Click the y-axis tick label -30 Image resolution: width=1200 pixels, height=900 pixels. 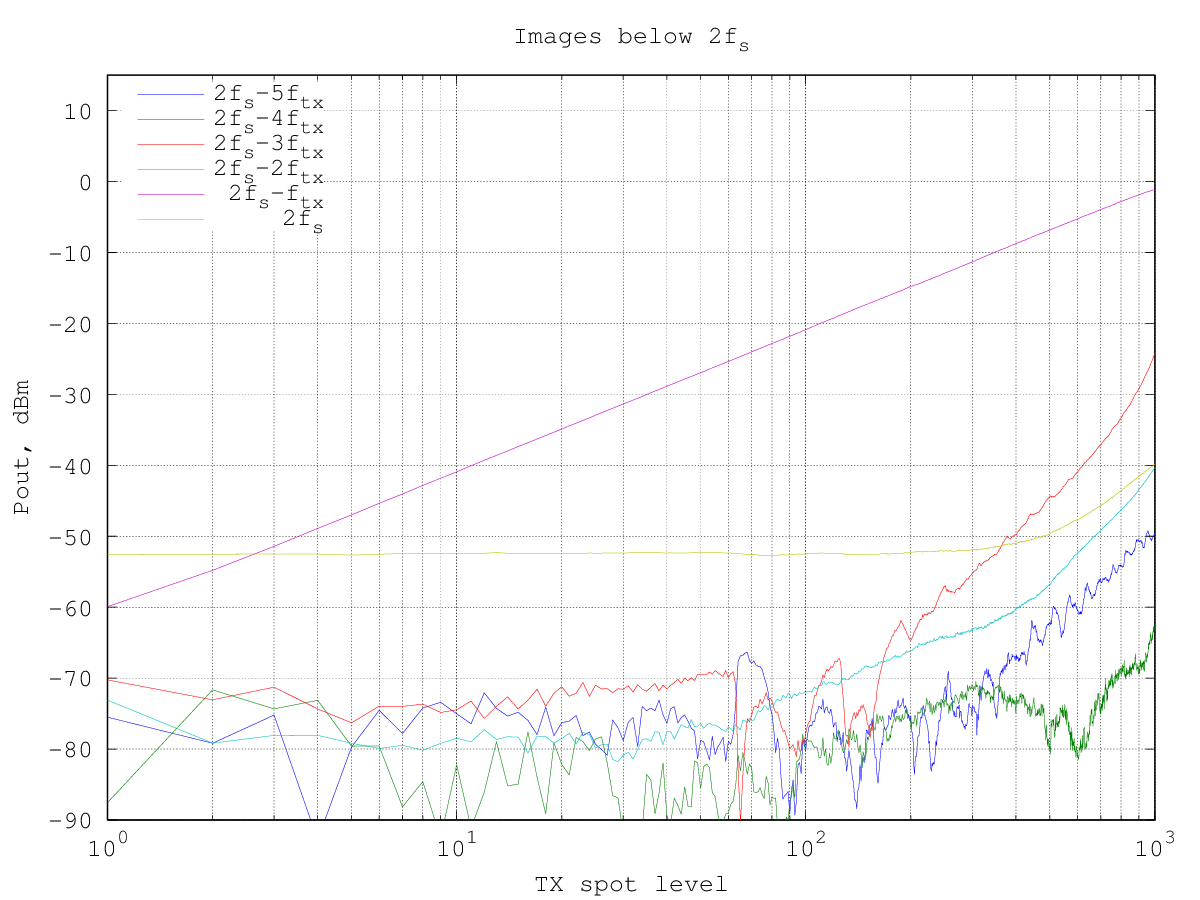(72, 395)
